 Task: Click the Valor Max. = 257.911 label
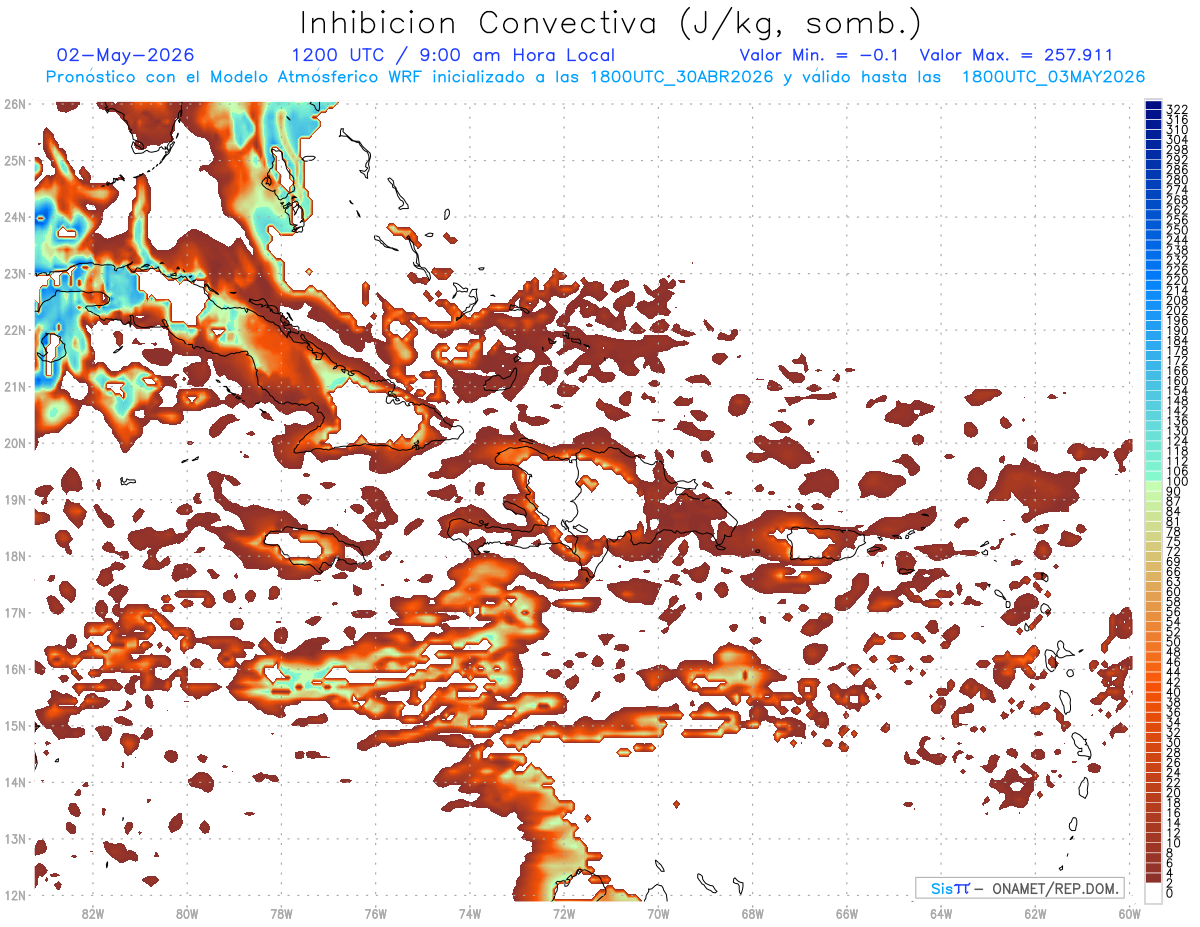tap(1016, 55)
